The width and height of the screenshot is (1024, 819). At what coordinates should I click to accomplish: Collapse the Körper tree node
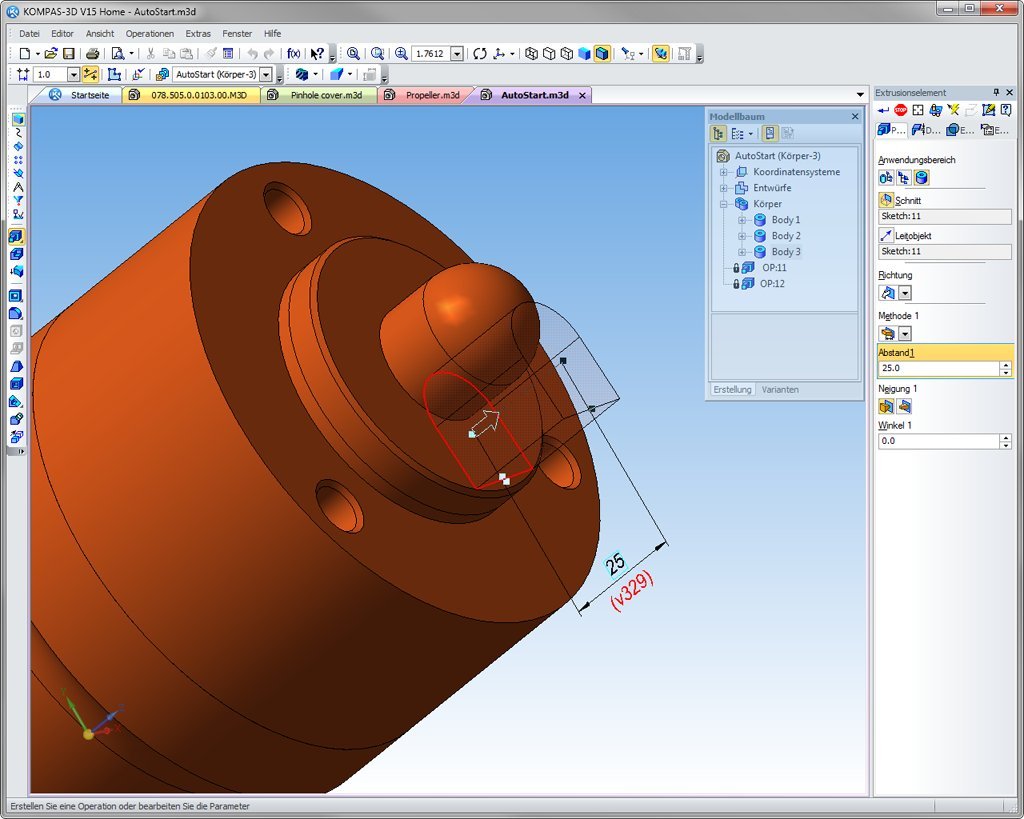click(724, 204)
